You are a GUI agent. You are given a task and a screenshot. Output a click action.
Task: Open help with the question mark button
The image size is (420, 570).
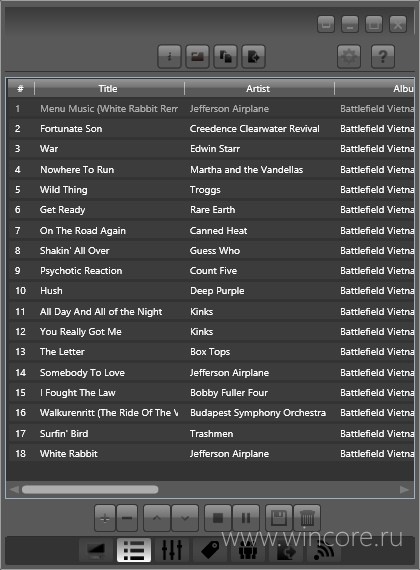click(383, 56)
